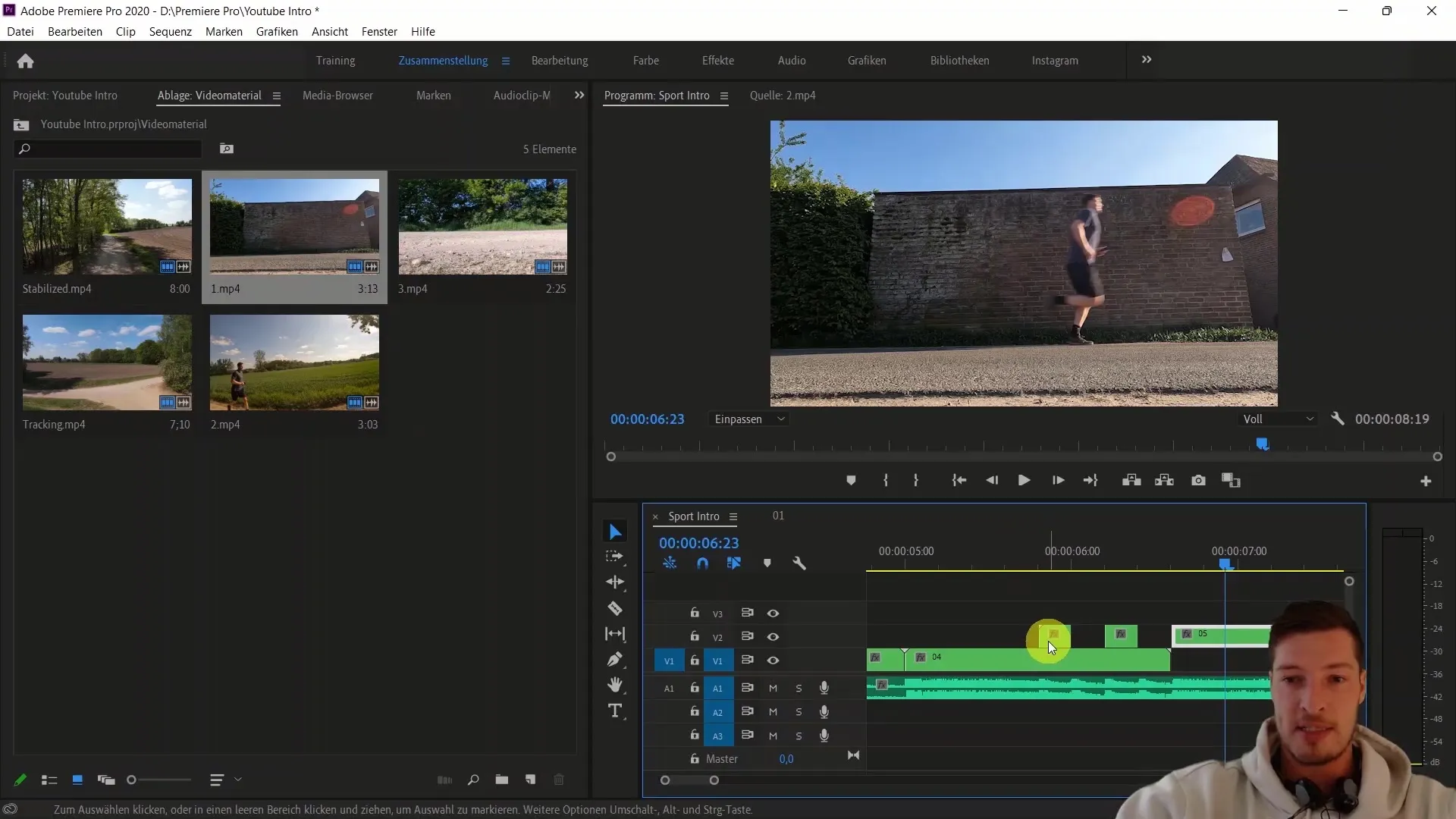This screenshot has width=1456, height=819.
Task: Select the Selection tool arrow
Action: click(x=615, y=532)
